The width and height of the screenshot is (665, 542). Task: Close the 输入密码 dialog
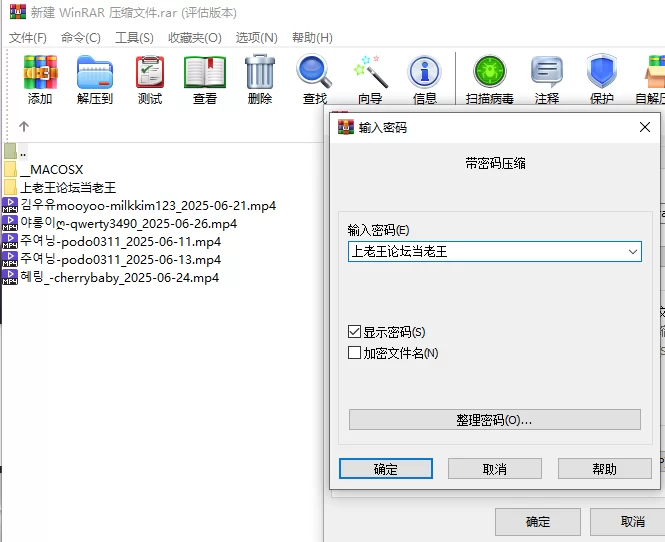(645, 127)
